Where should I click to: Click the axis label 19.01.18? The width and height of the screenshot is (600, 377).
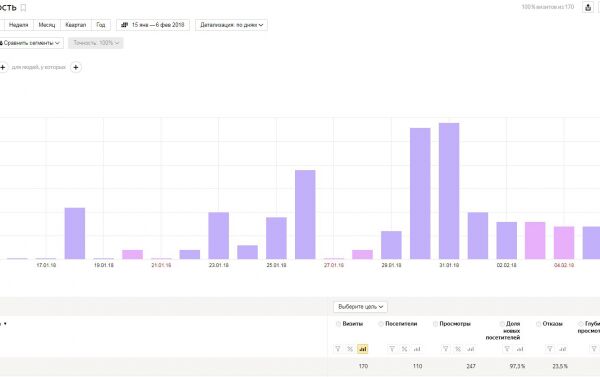click(104, 265)
